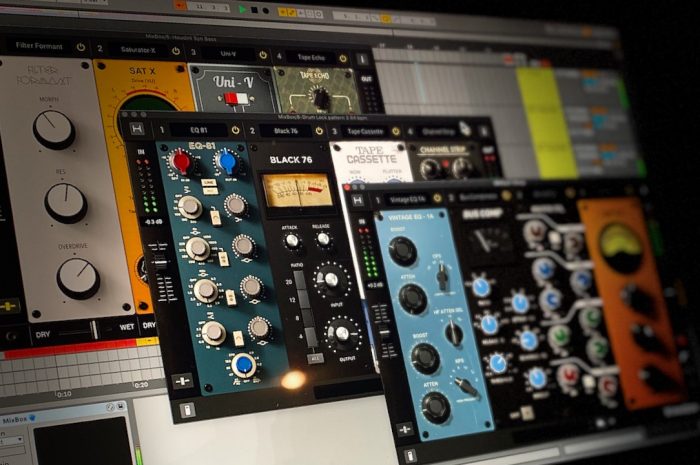Click the CPS selector on Vintage EQ-1A

441,278
